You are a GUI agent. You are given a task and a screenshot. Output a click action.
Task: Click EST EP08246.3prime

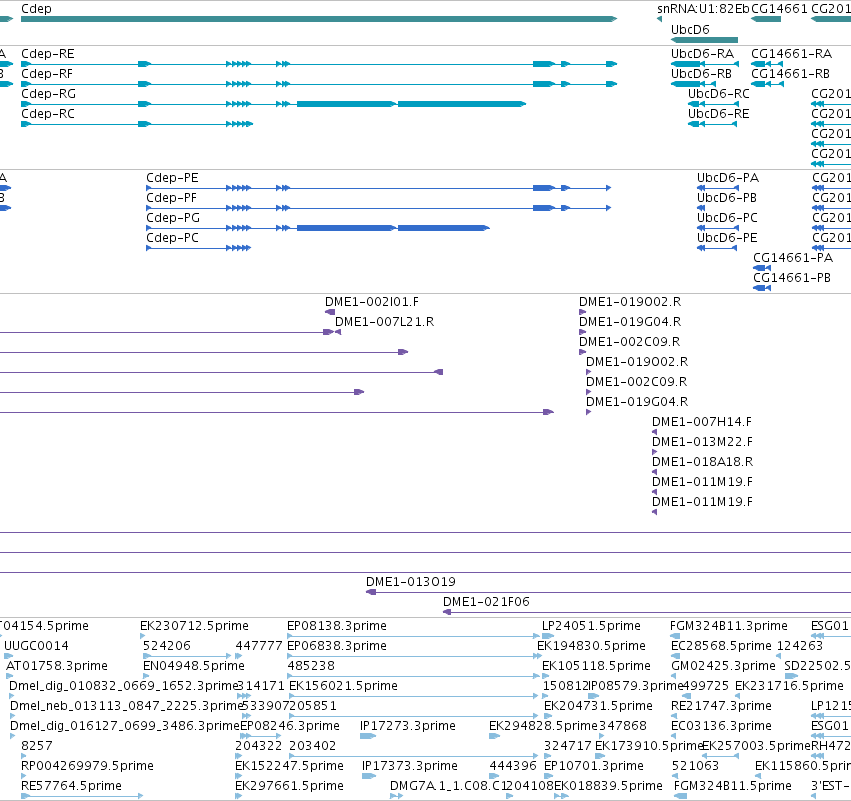pyautogui.click(x=290, y=726)
